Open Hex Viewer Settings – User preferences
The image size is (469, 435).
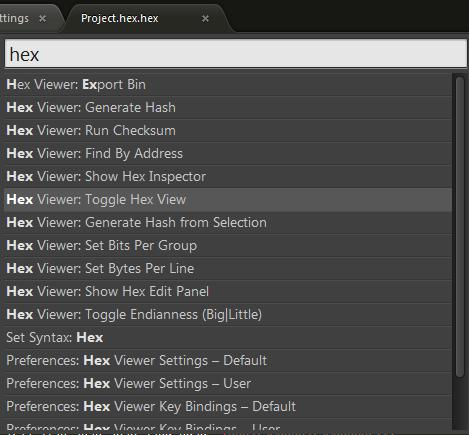point(228,384)
